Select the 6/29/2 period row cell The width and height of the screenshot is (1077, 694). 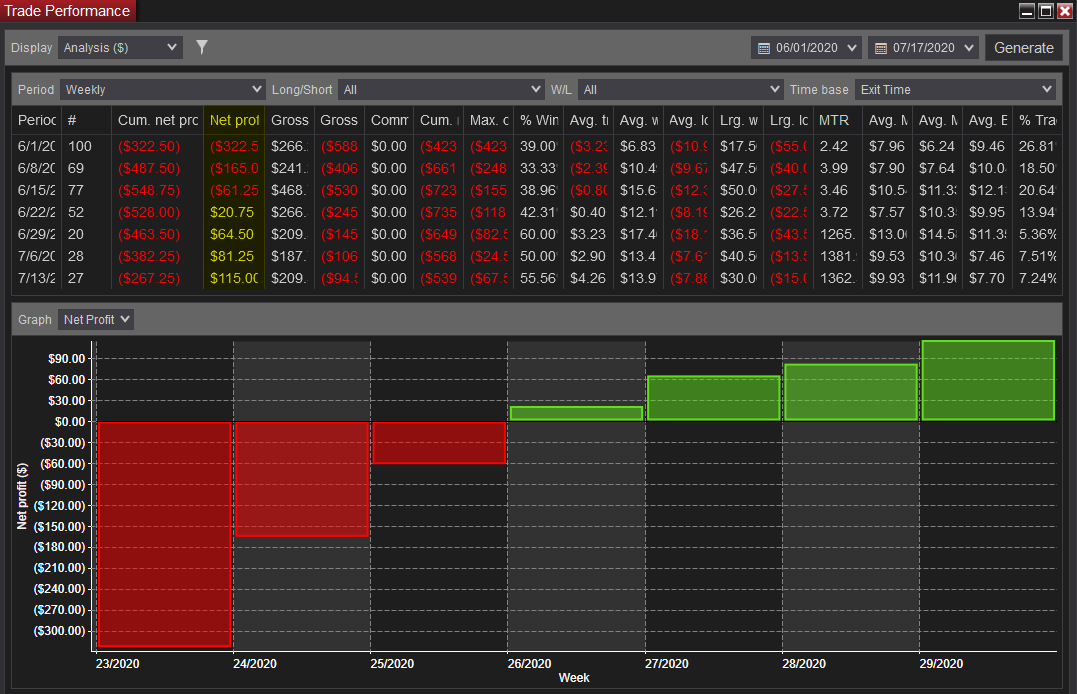click(x=37, y=234)
